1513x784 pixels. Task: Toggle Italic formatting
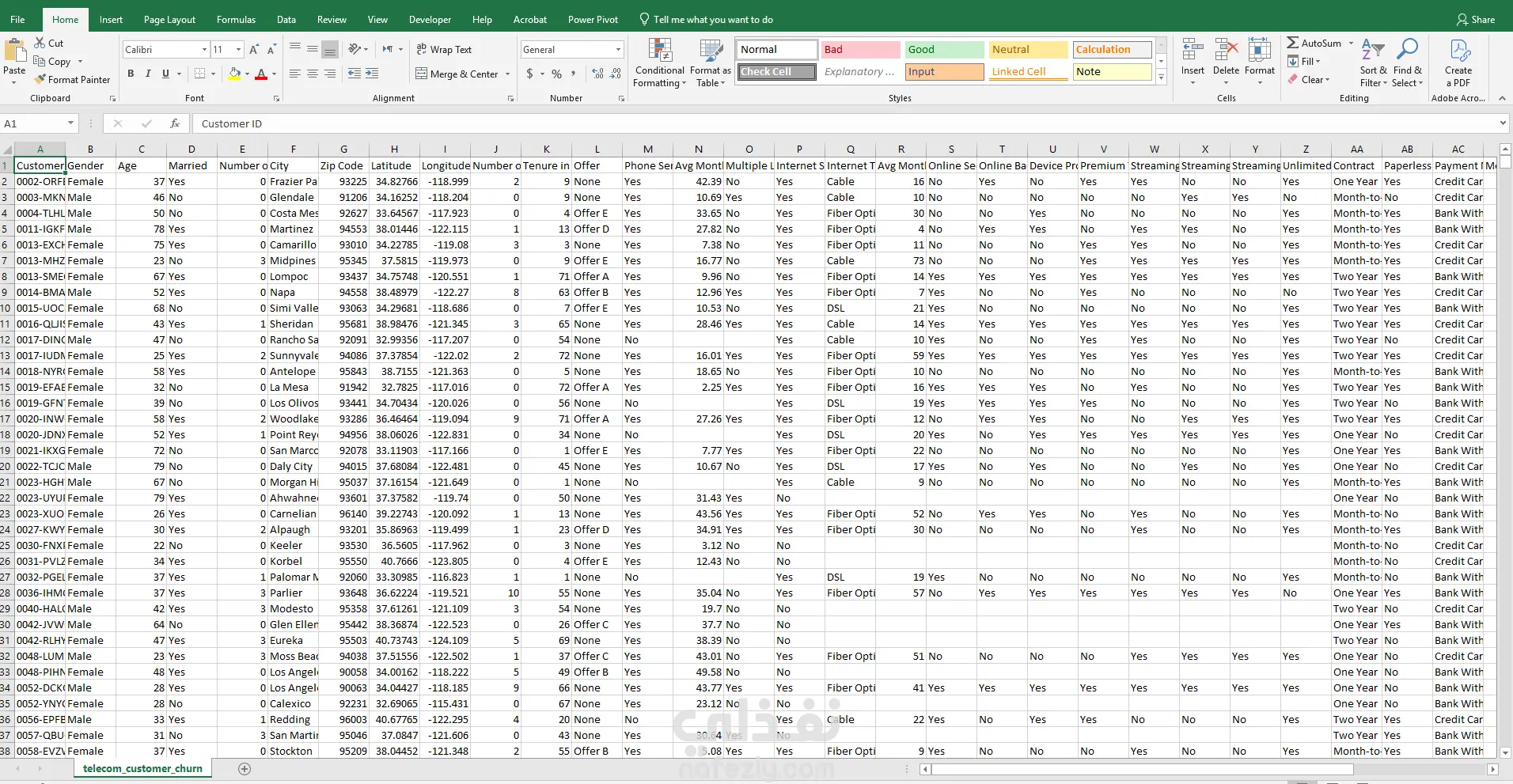point(148,74)
